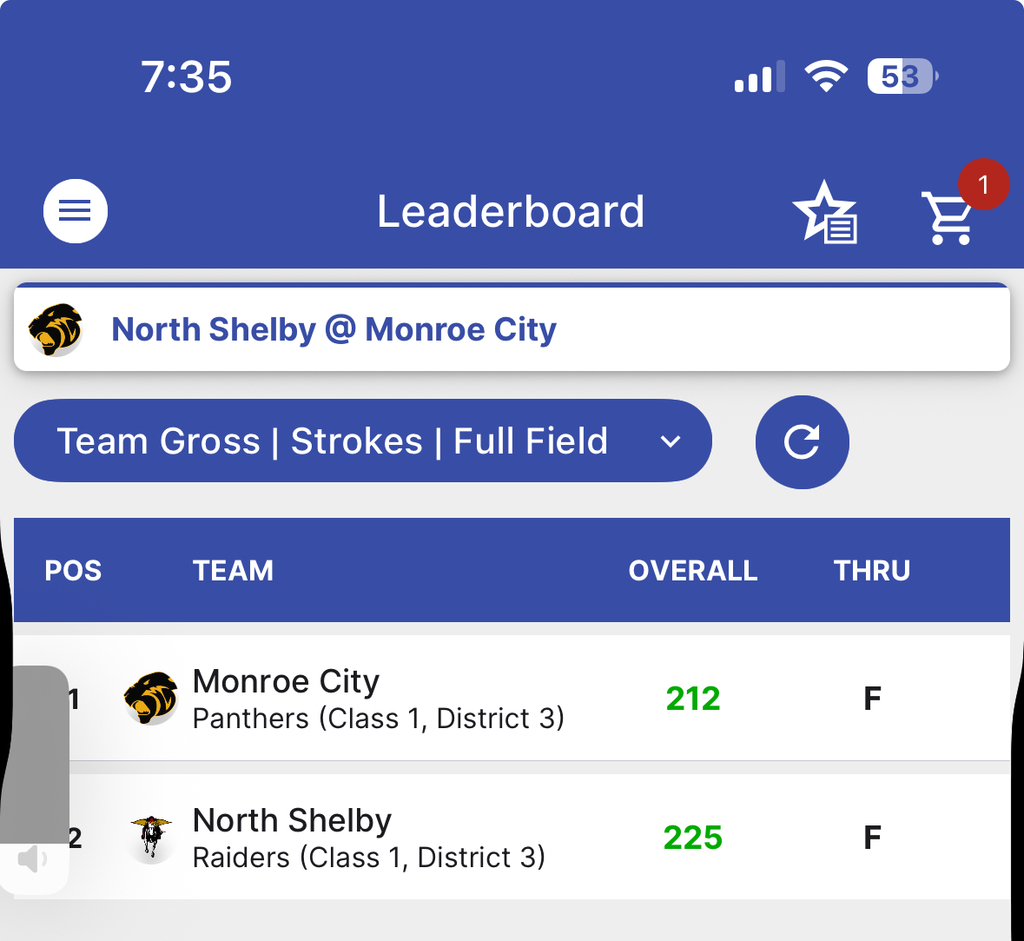Tap the cart notification badge
Image resolution: width=1024 pixels, height=941 pixels.
[982, 184]
